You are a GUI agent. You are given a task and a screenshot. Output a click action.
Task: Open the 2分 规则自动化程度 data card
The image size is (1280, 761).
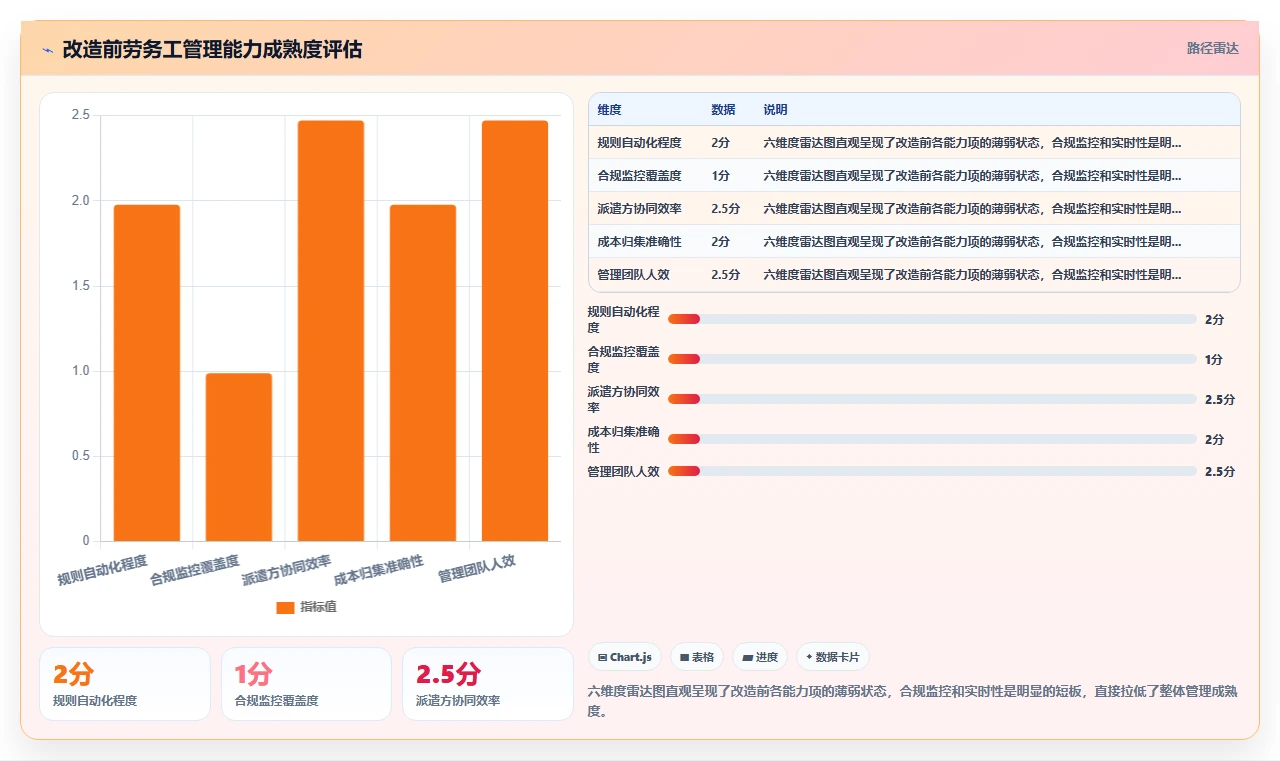pos(125,684)
